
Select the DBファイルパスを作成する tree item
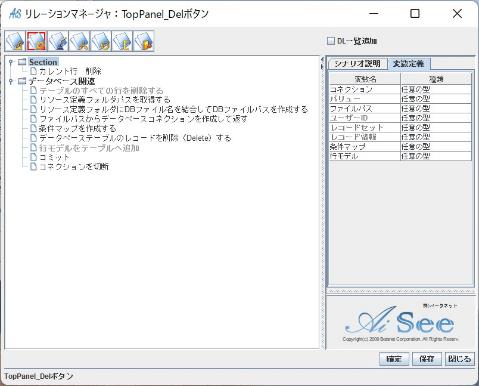(173, 109)
